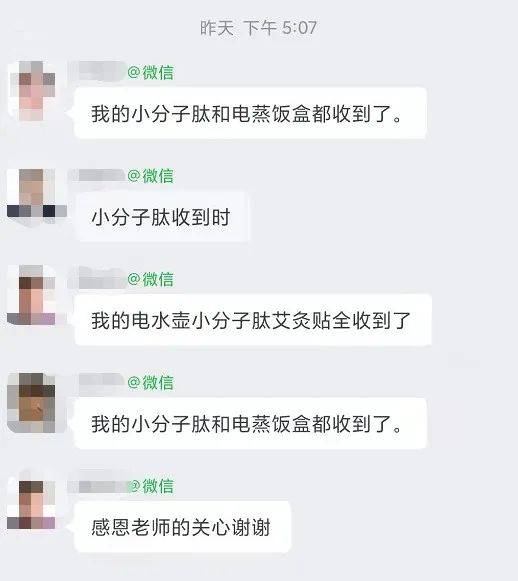Screen dimensions: 518x581
Task: Tap first sender's "@微信" name tag
Action: click(150, 72)
